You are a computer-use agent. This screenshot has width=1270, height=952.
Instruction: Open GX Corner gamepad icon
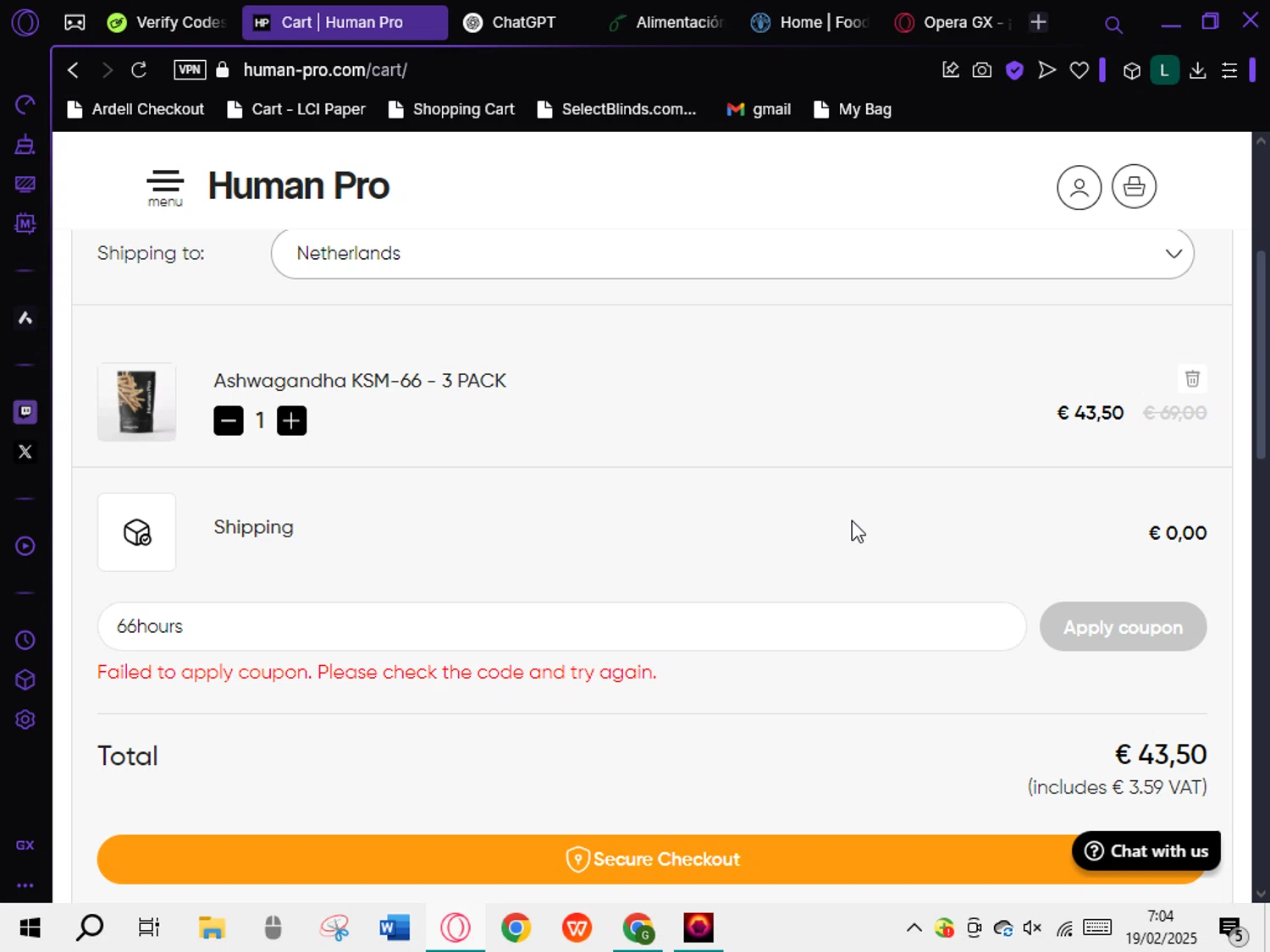75,22
